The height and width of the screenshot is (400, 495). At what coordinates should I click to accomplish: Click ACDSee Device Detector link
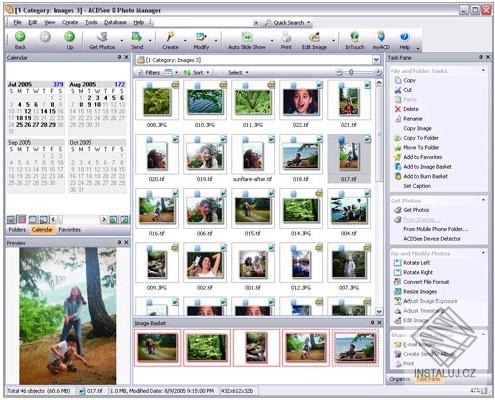(432, 239)
